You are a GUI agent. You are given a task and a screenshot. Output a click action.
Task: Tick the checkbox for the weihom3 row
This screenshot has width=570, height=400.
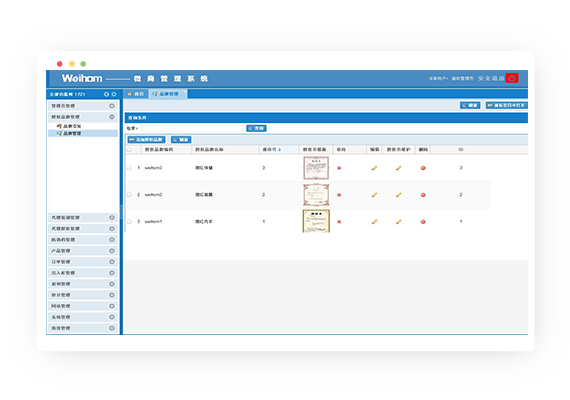tap(129, 168)
